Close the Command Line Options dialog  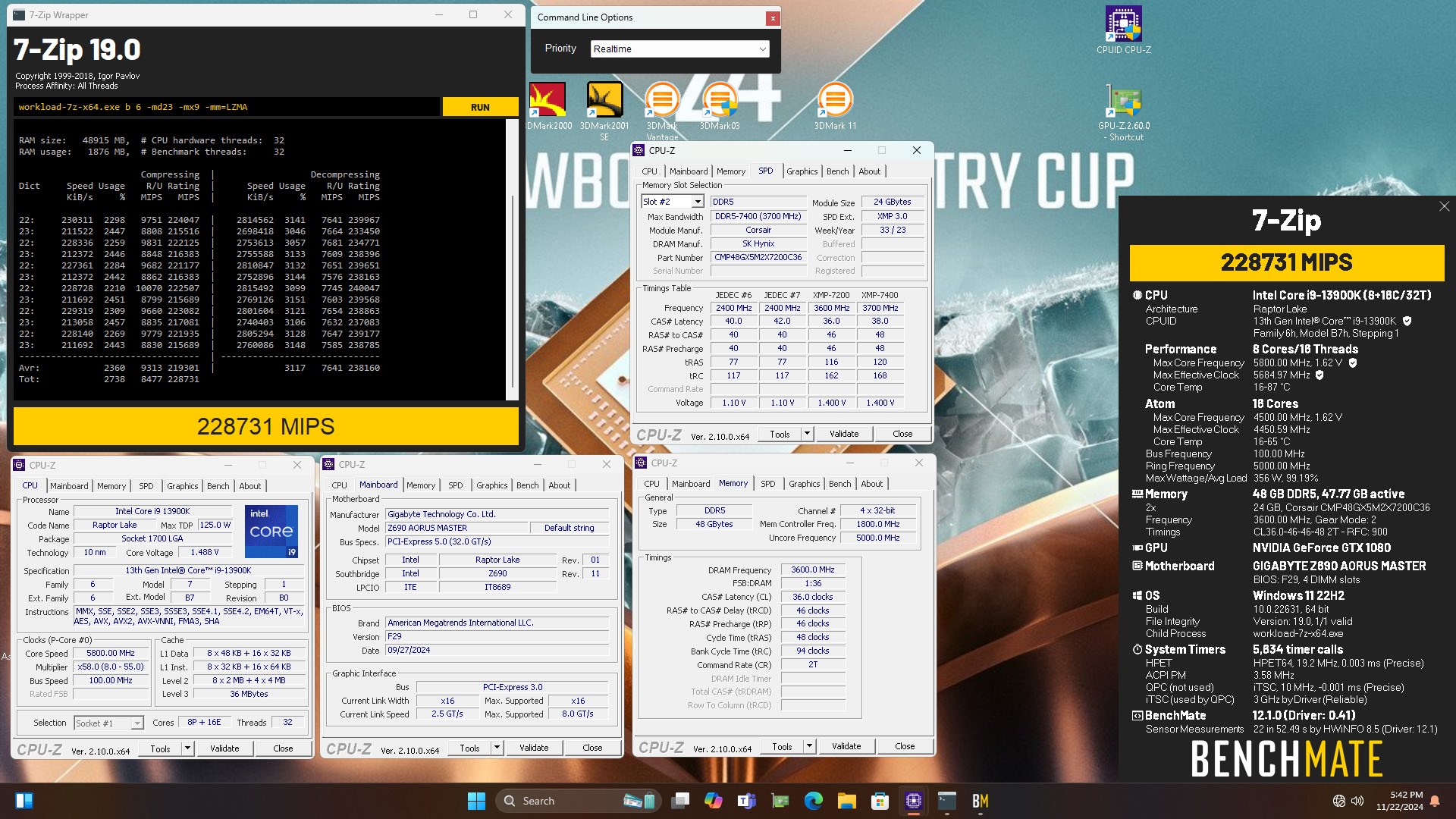pos(773,17)
